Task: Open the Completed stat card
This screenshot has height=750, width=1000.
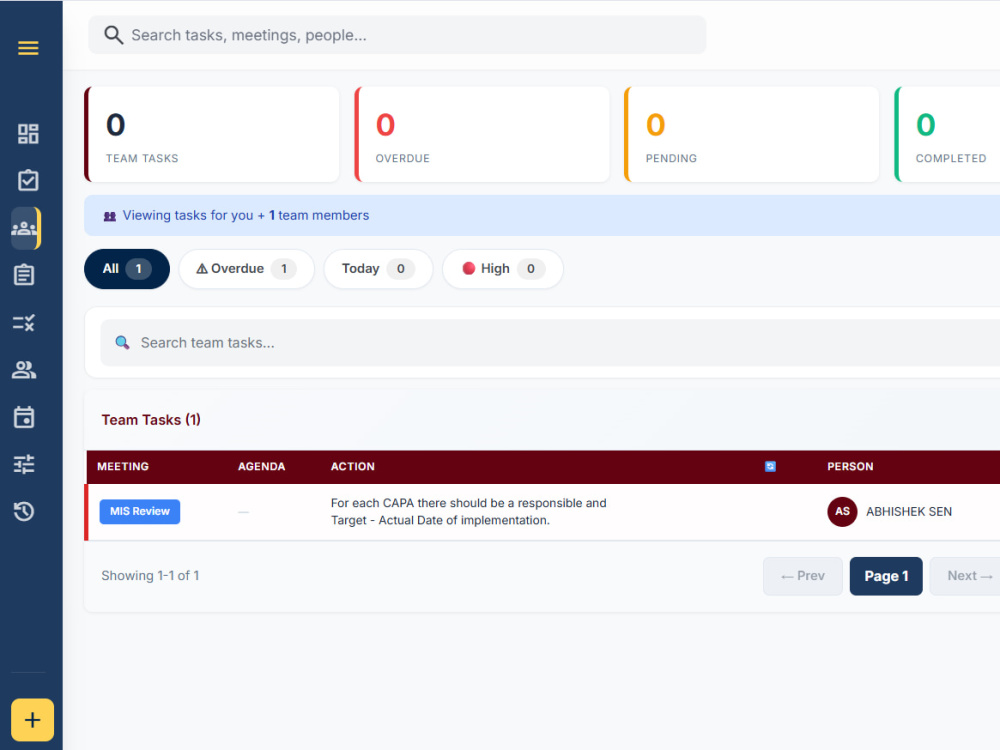Action: click(x=948, y=135)
